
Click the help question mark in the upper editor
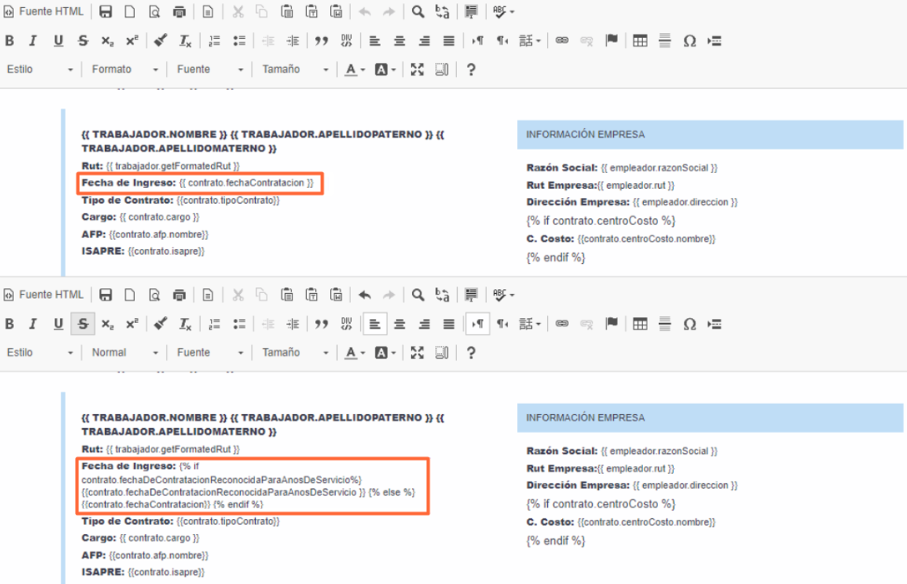(x=471, y=69)
